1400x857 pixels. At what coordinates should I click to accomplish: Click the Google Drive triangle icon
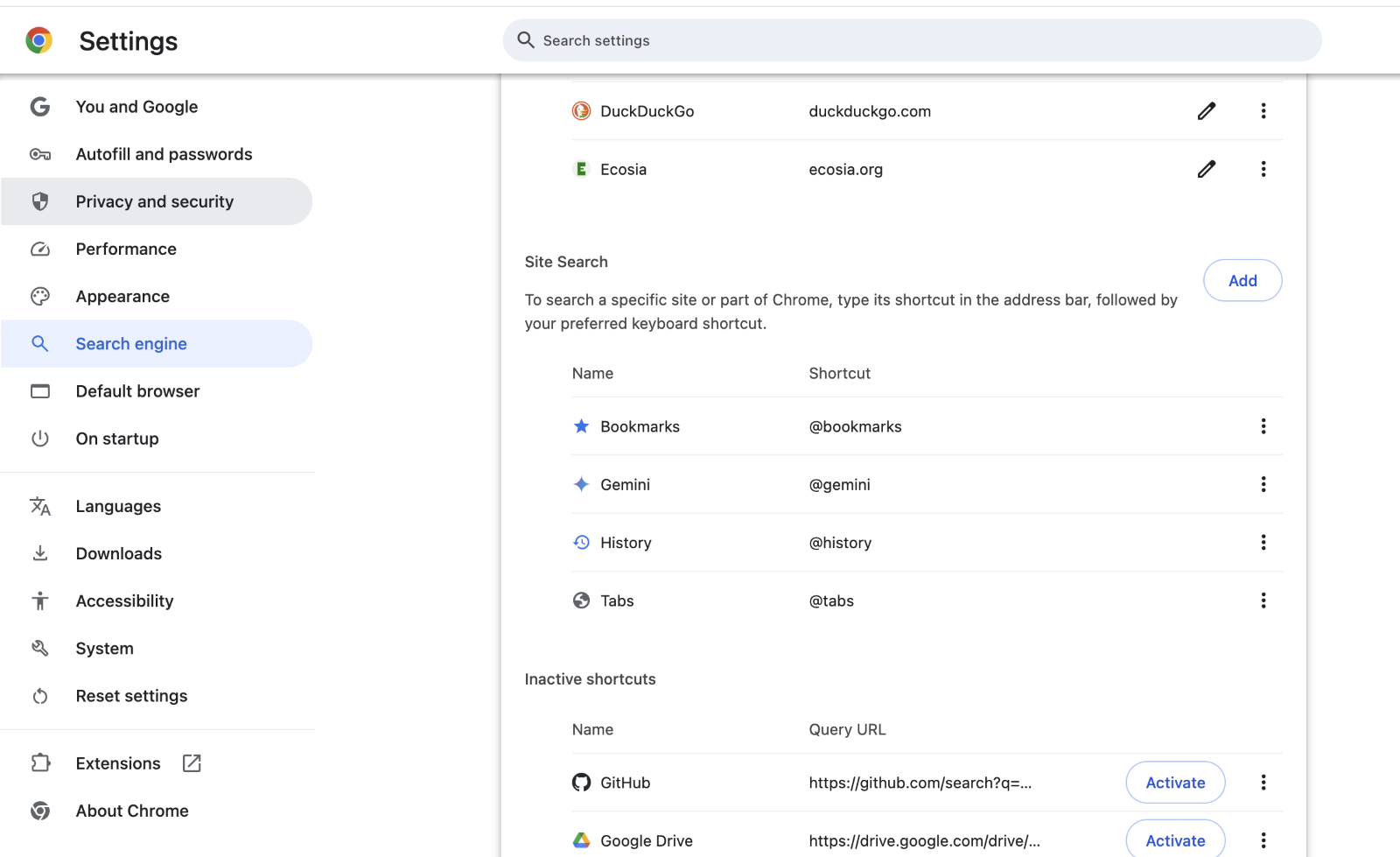581,840
